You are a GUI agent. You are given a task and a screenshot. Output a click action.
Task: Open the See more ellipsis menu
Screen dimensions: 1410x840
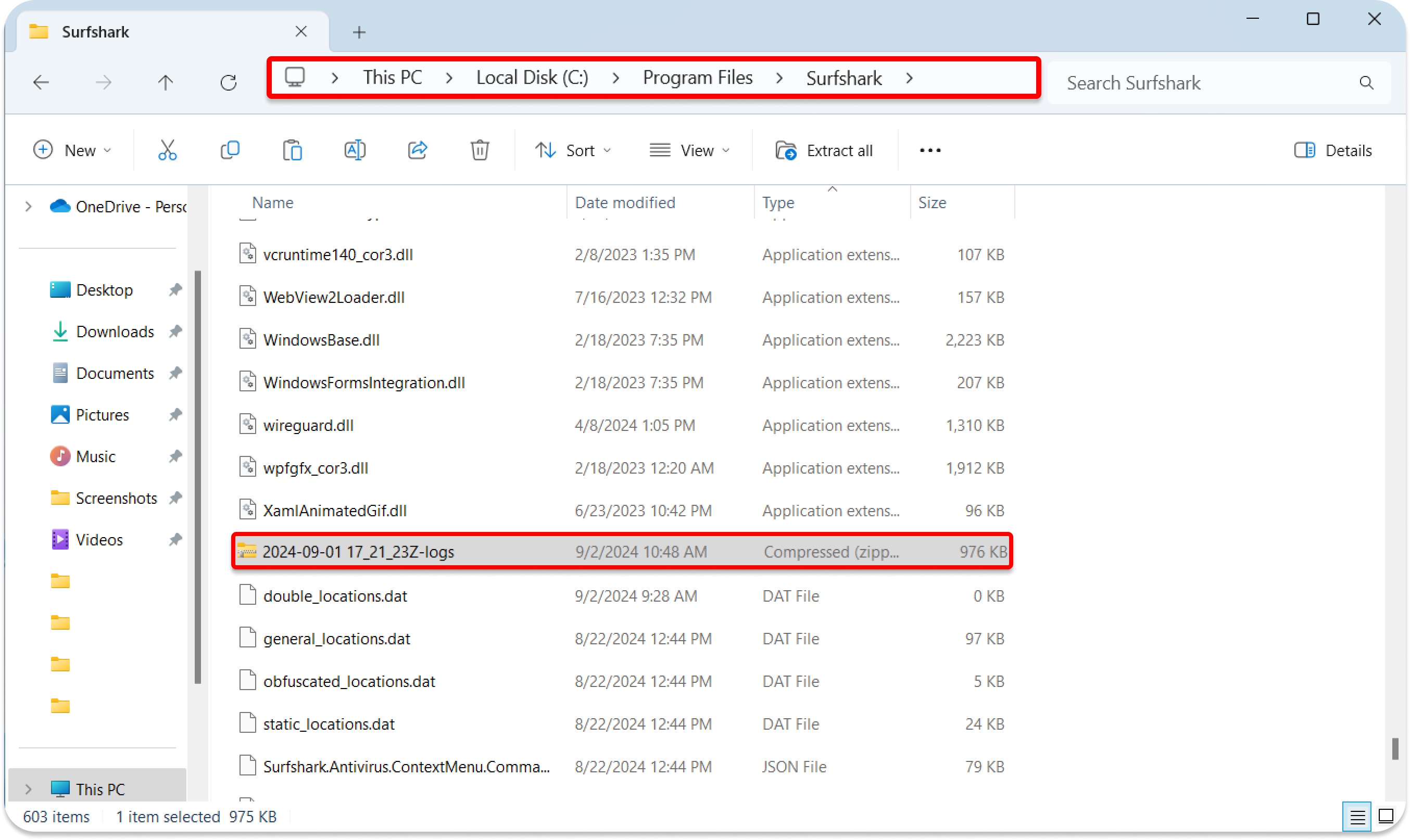coord(930,150)
